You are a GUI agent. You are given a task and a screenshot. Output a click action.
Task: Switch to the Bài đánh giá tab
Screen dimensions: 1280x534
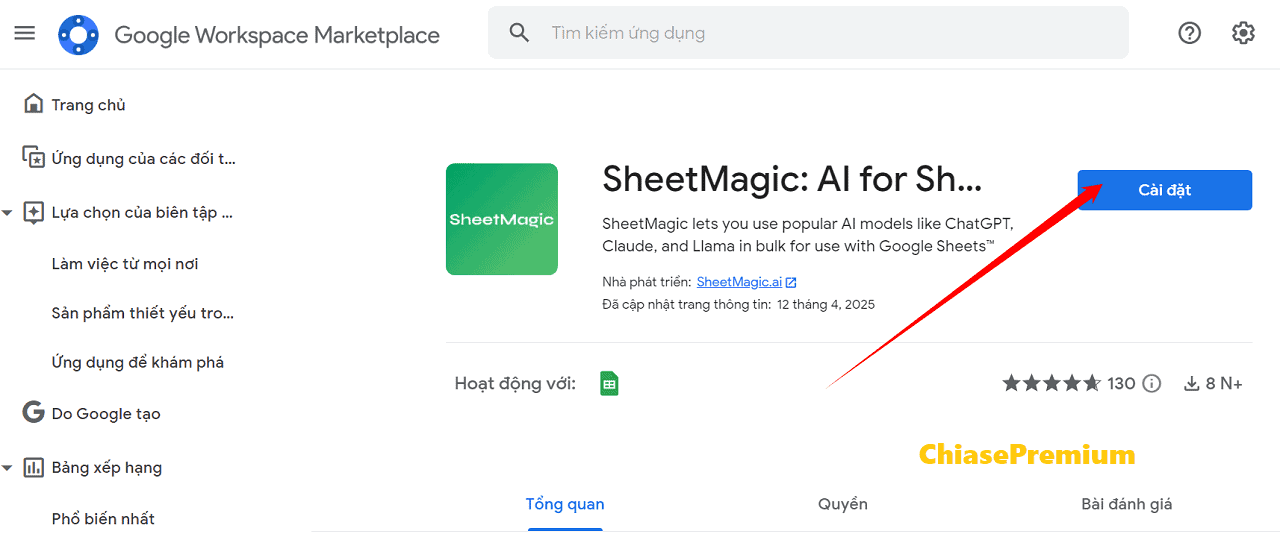tap(1127, 504)
